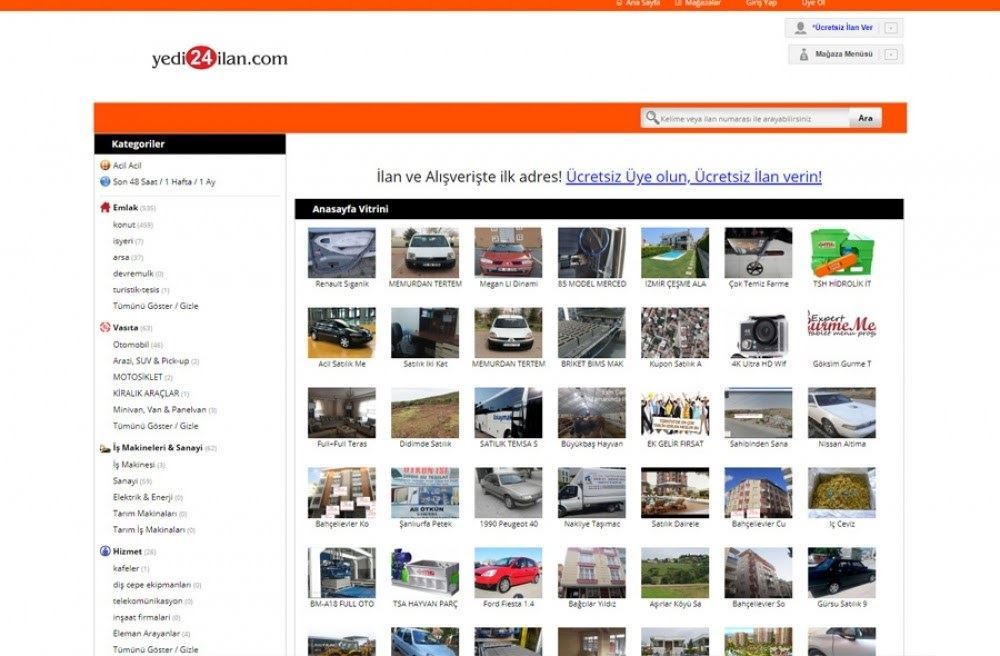This screenshot has height=656, width=1000.
Task: Open the BRİKET BİMS MAK listing thumbnail
Action: coord(592,333)
